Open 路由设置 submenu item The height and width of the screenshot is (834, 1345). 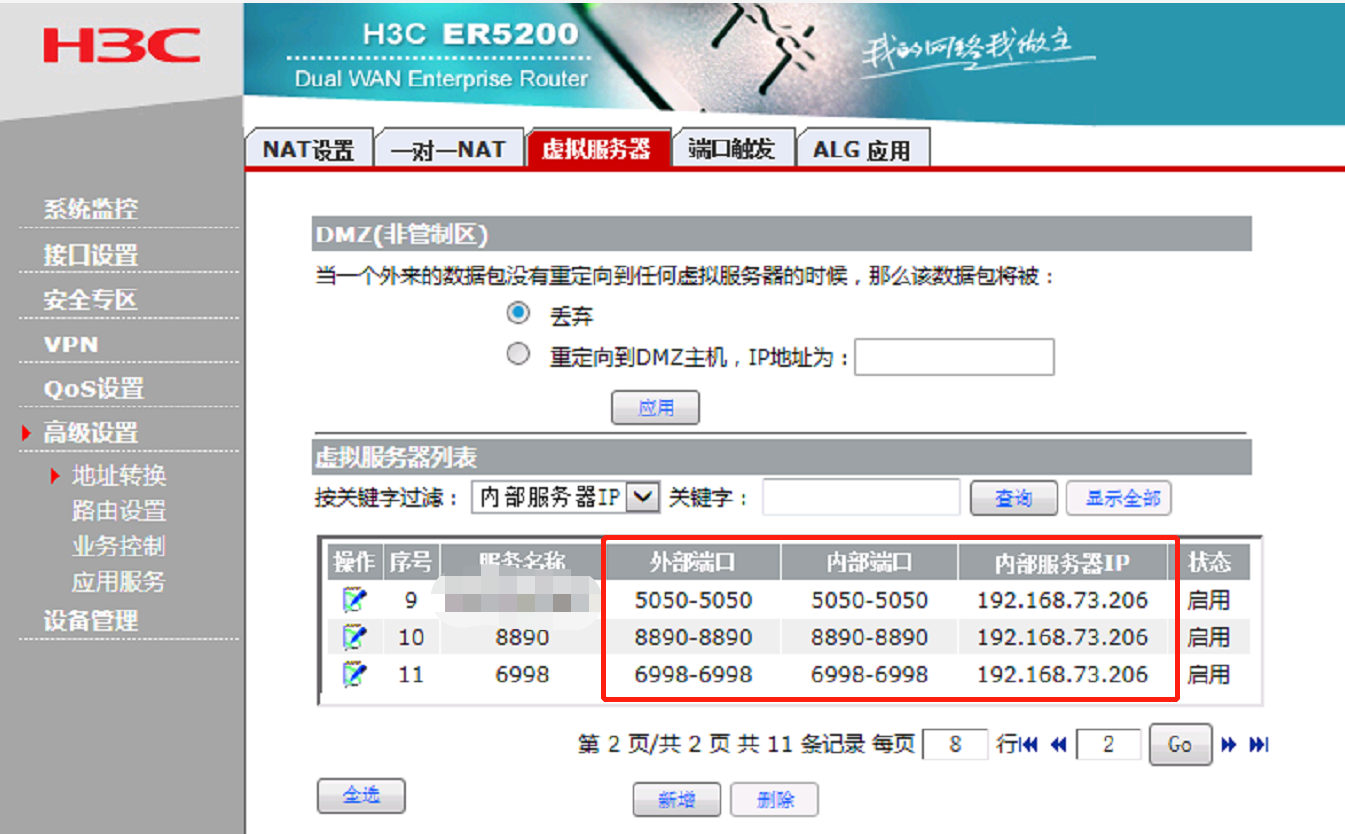118,511
